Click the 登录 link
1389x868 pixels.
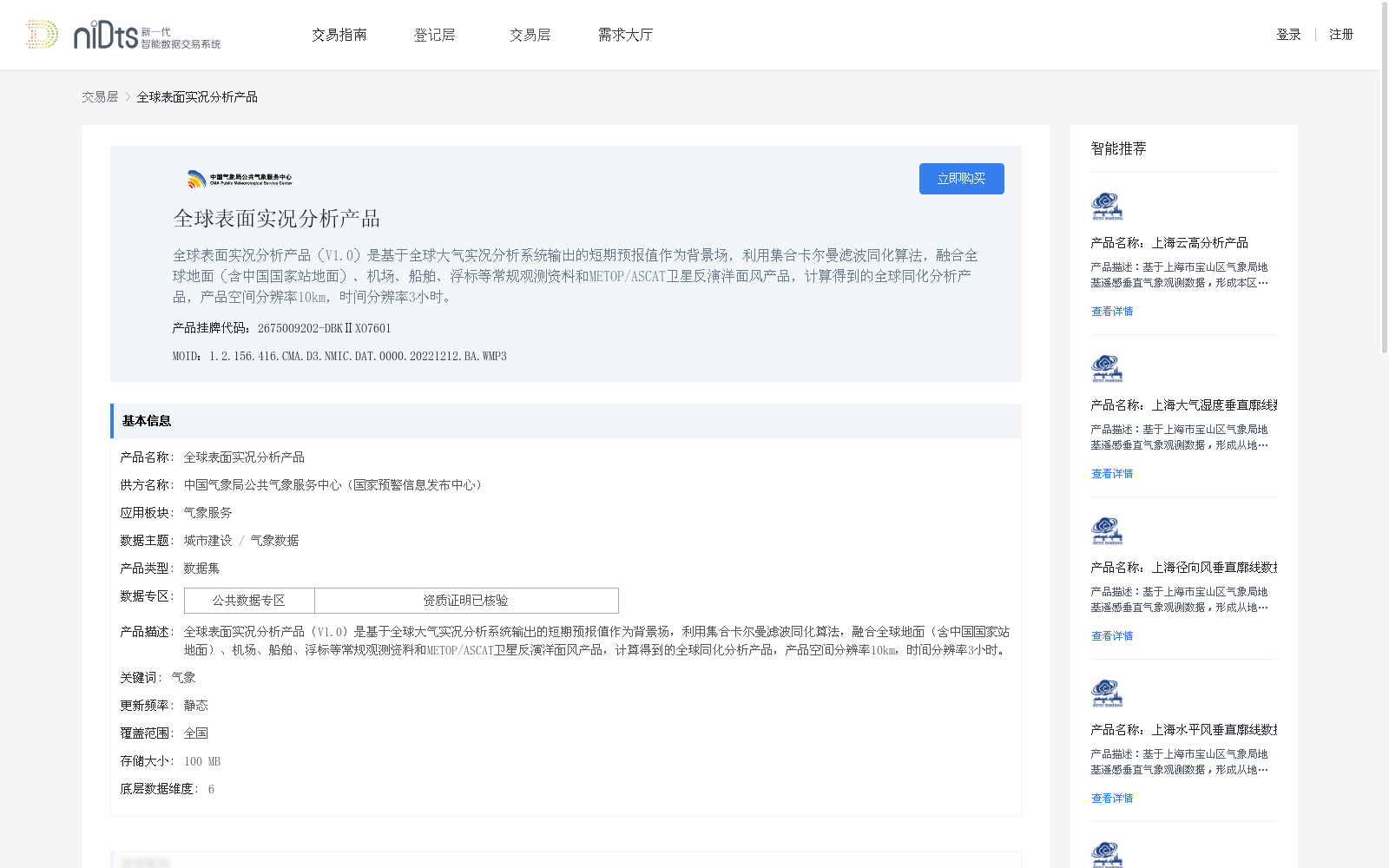point(1288,35)
